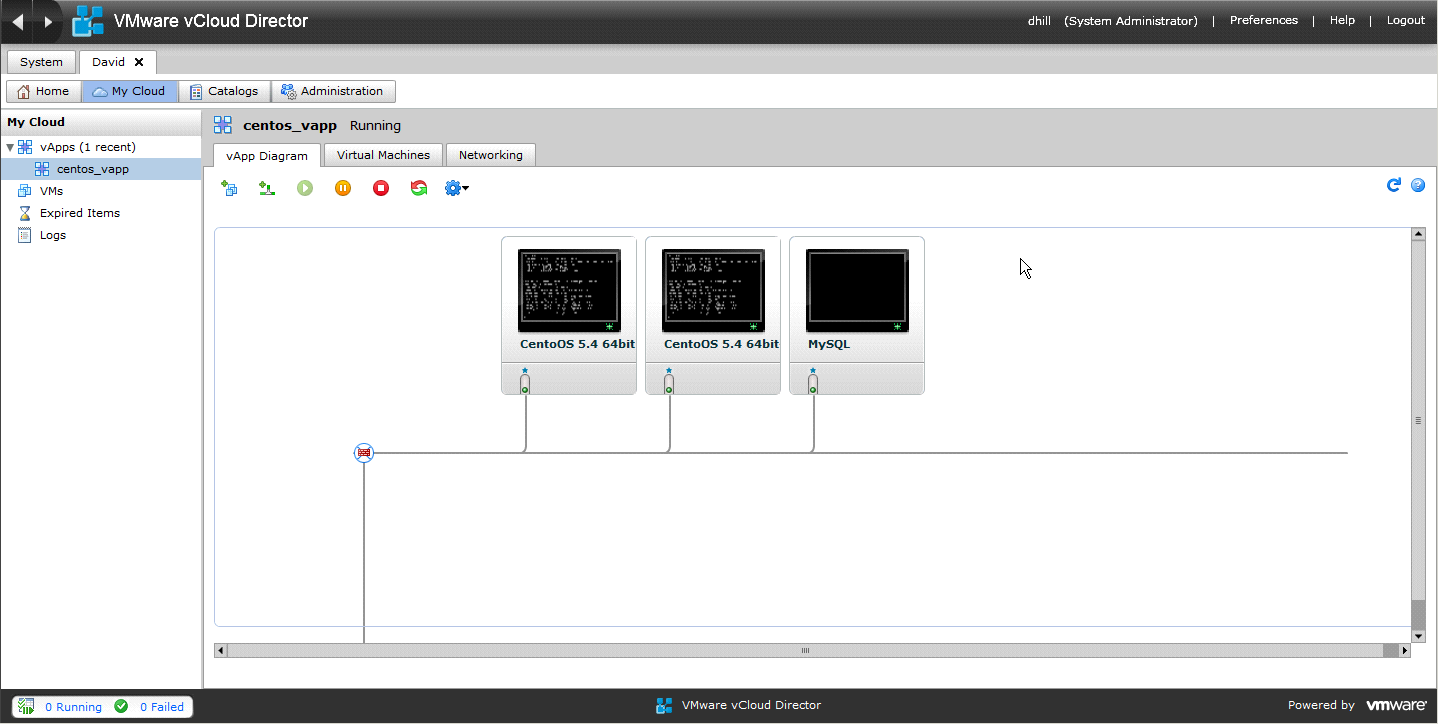The width and height of the screenshot is (1439, 724).
Task: Reset the vApp using the red-green arrows icon
Action: click(419, 188)
